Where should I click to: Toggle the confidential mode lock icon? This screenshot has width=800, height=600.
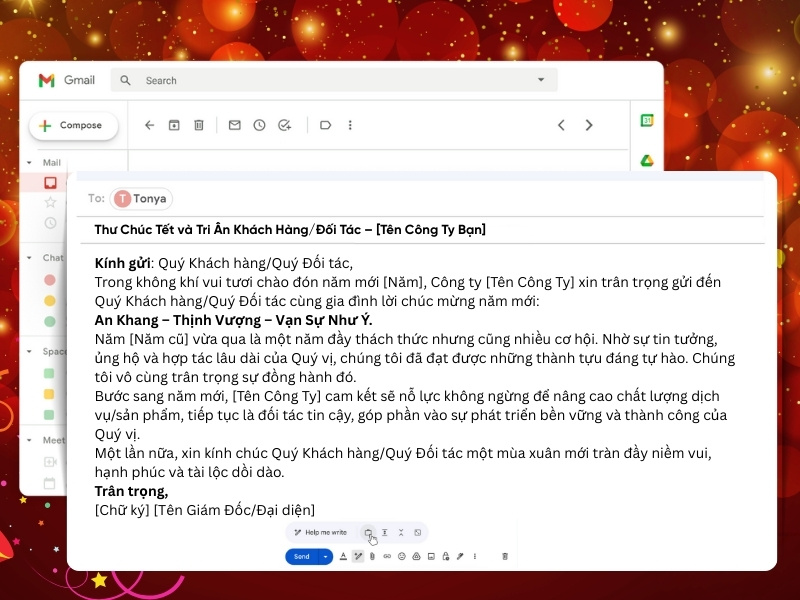click(x=445, y=556)
